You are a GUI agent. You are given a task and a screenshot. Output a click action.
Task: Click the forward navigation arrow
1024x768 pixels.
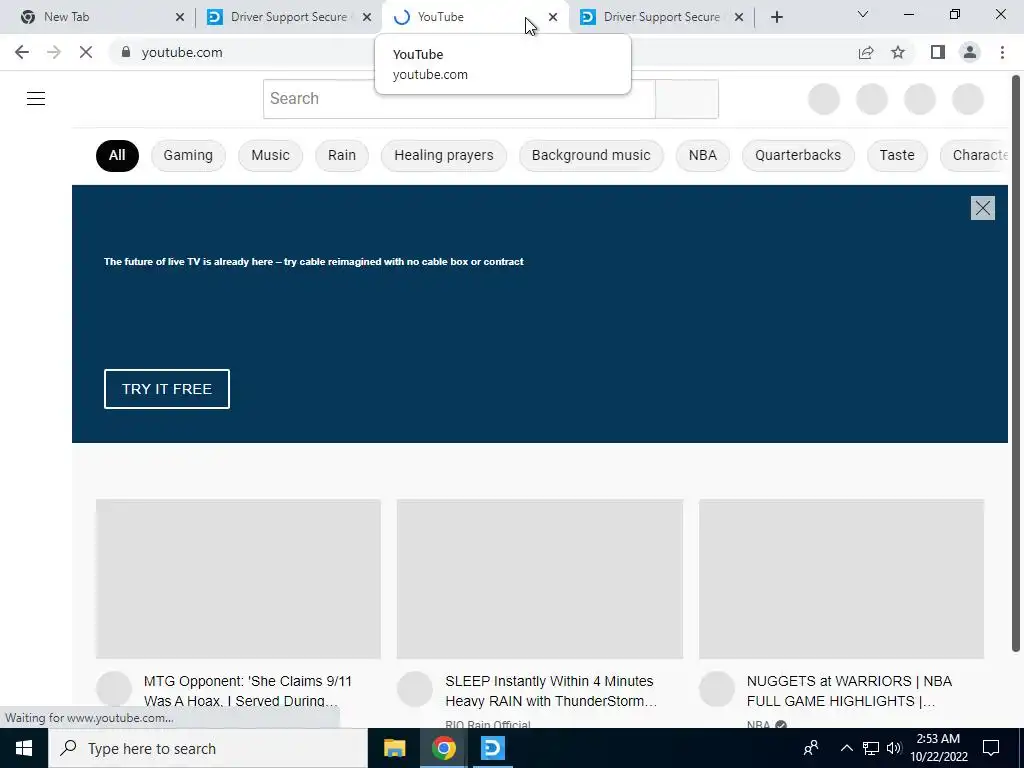tap(54, 52)
